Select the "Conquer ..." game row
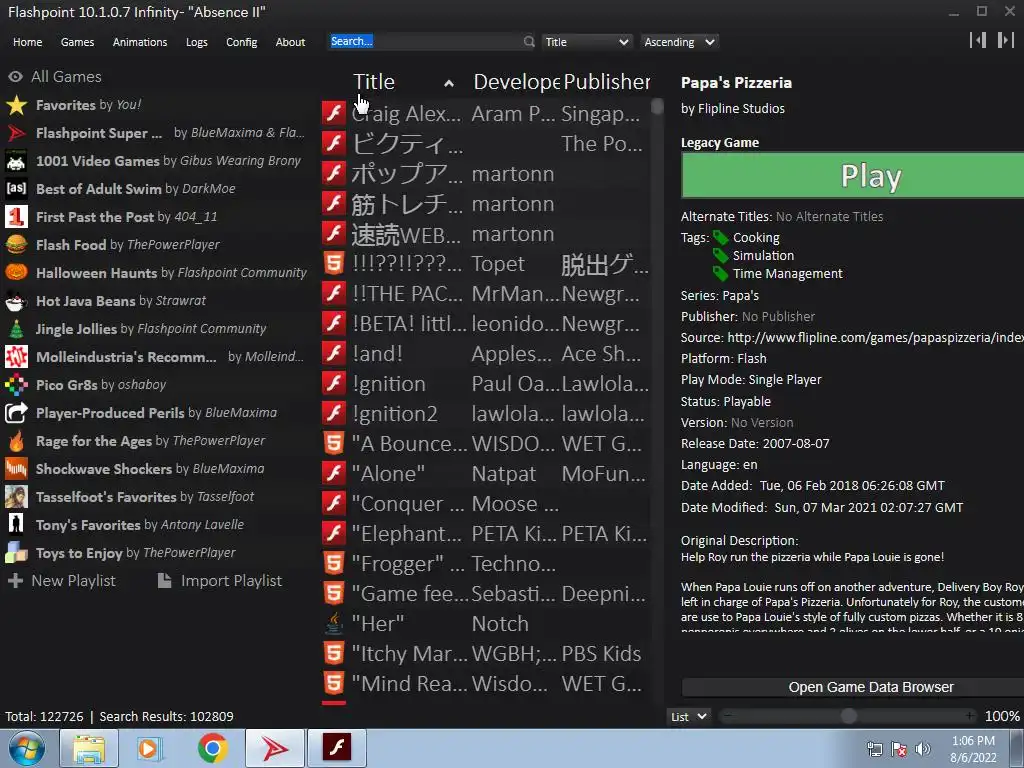1024x768 pixels. pos(486,504)
